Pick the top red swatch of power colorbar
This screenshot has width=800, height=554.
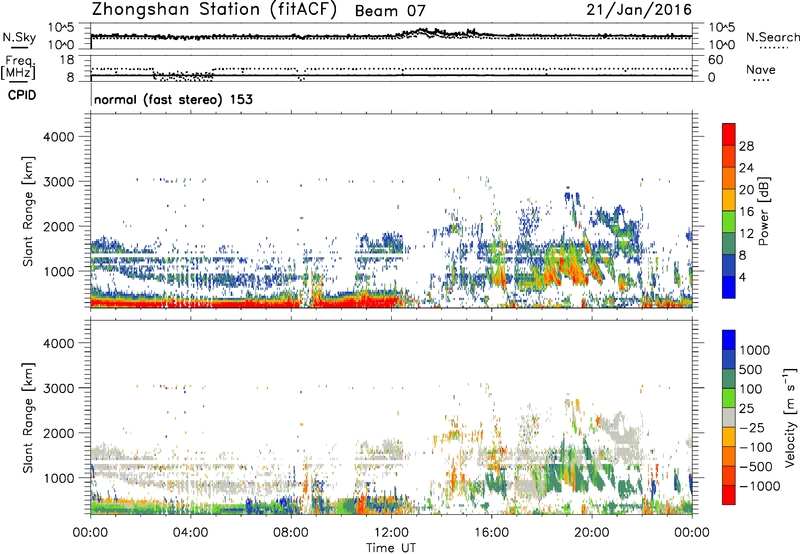pyautogui.click(x=729, y=134)
